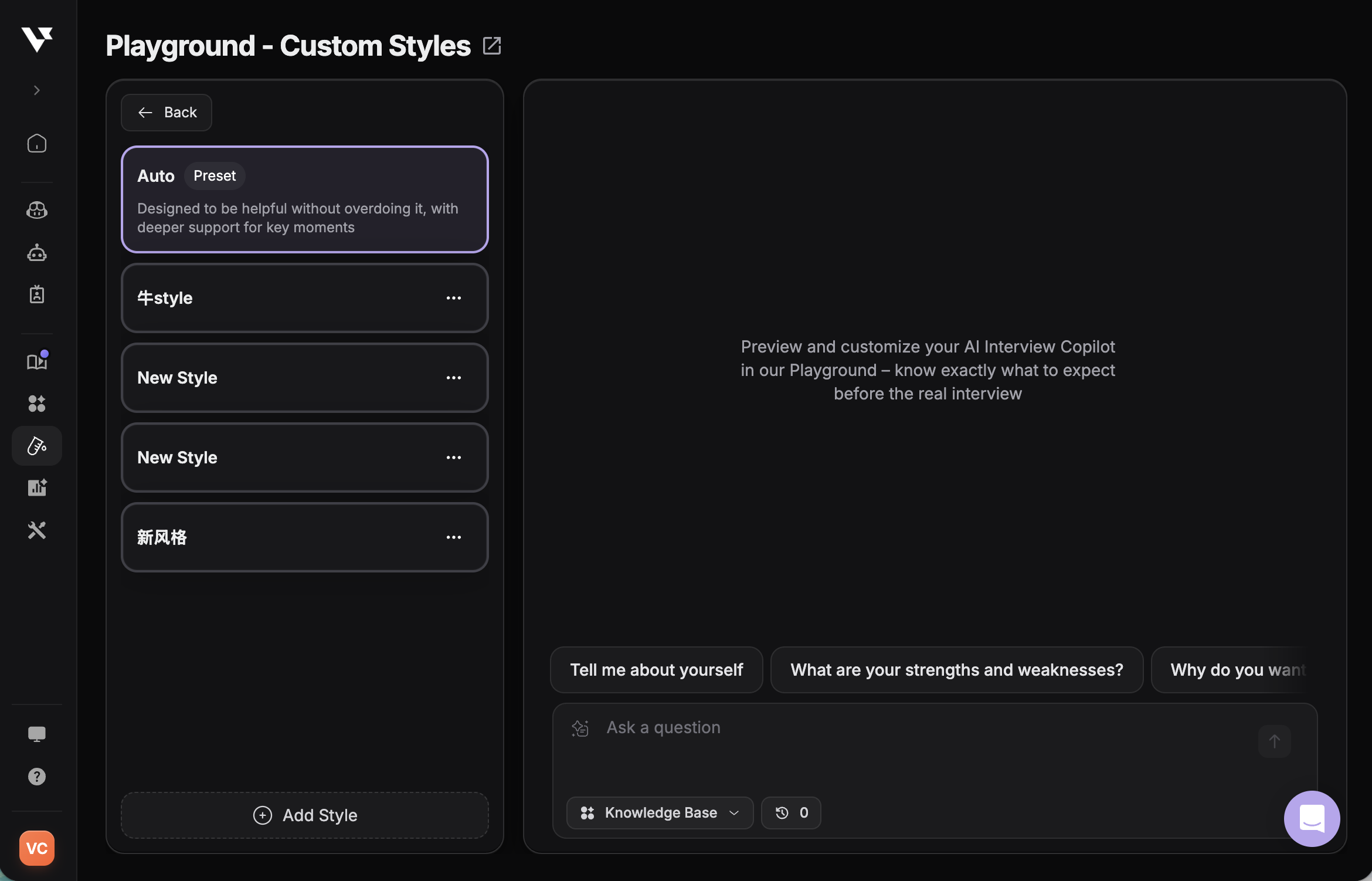Open the chat support bubble
Screen dimensions: 1372x881
coord(1312,819)
